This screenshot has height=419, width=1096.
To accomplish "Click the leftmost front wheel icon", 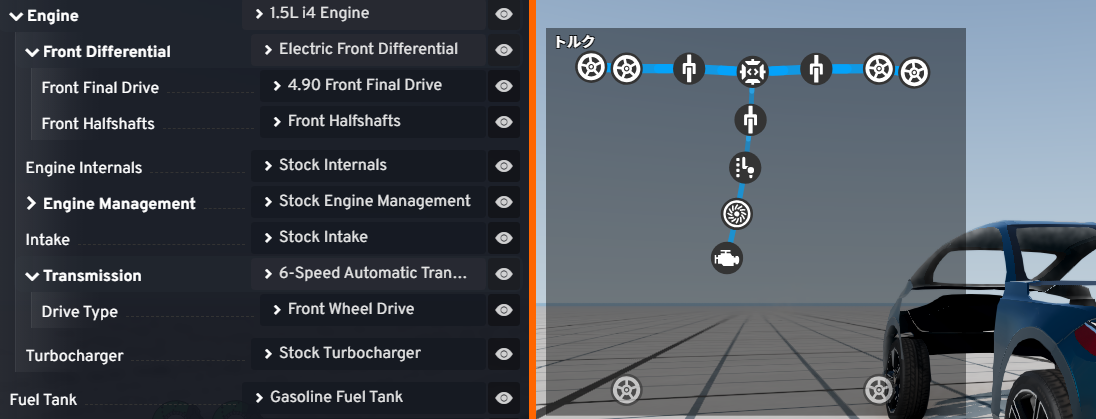I will (x=591, y=67).
